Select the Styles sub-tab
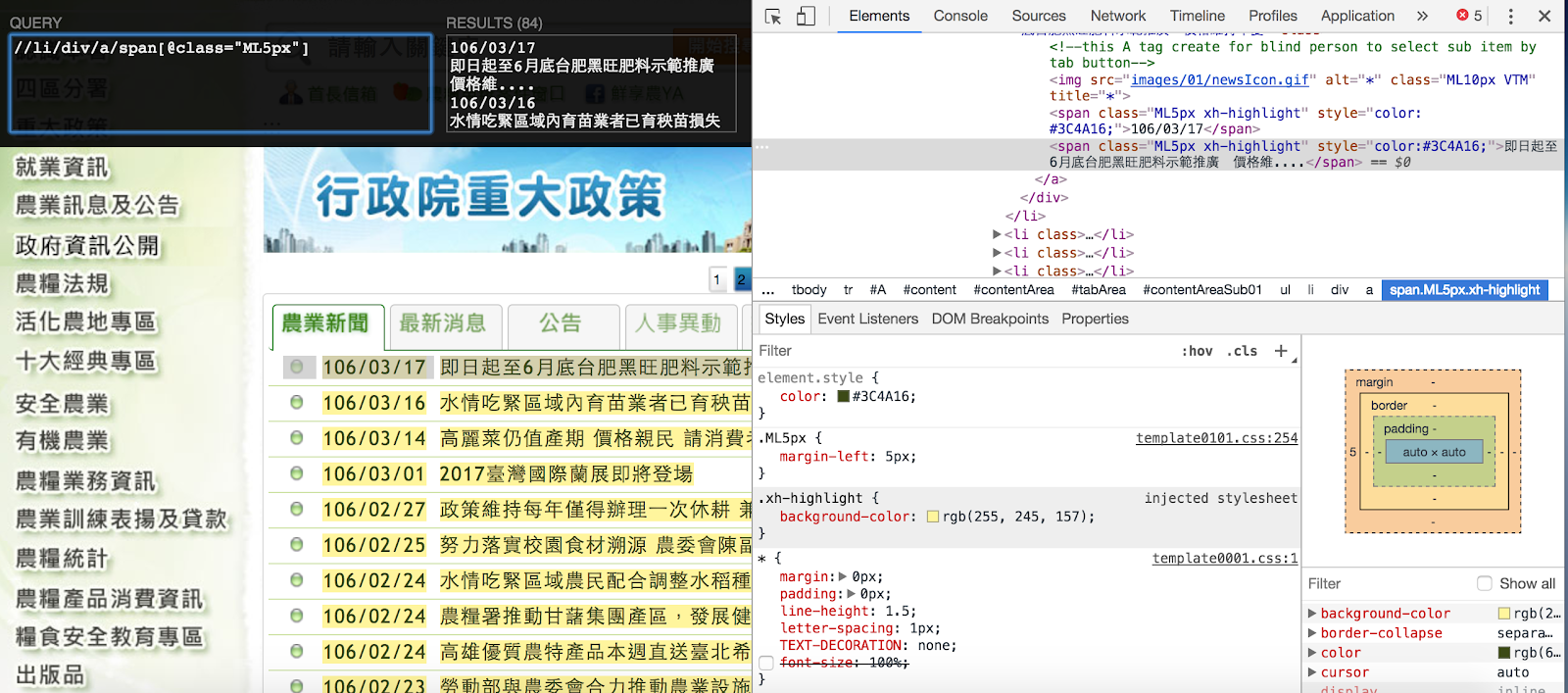 (784, 319)
